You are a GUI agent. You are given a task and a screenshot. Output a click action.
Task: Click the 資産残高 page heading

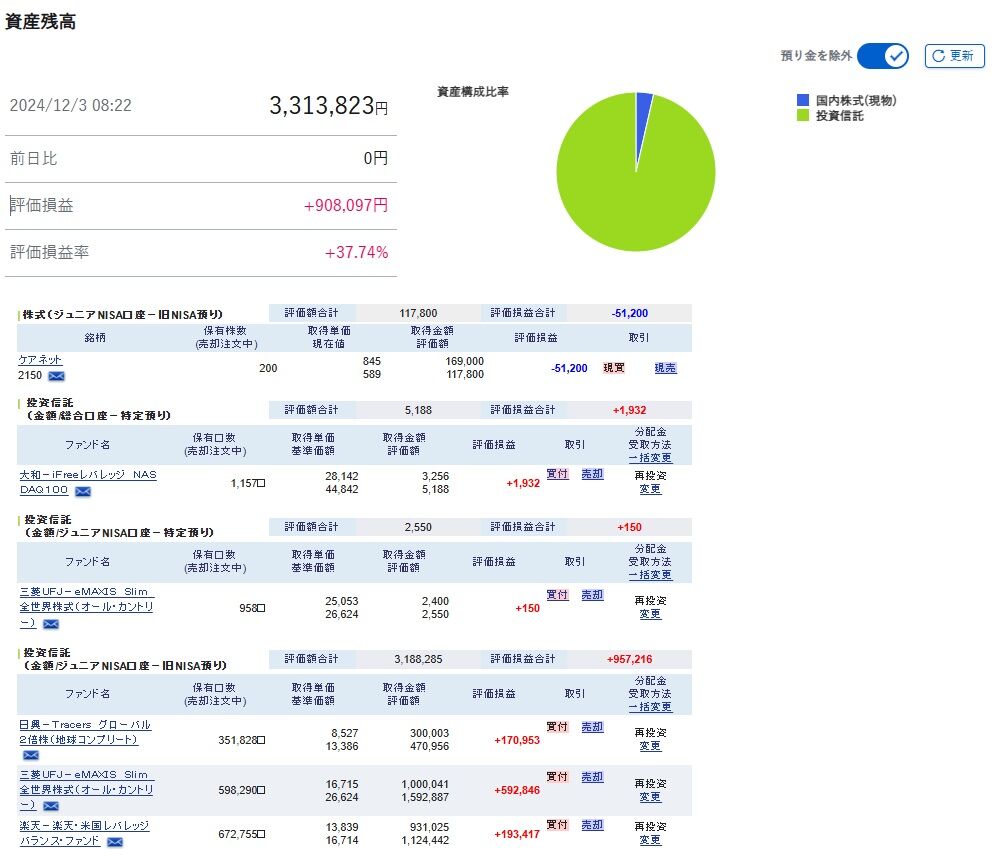[40, 22]
